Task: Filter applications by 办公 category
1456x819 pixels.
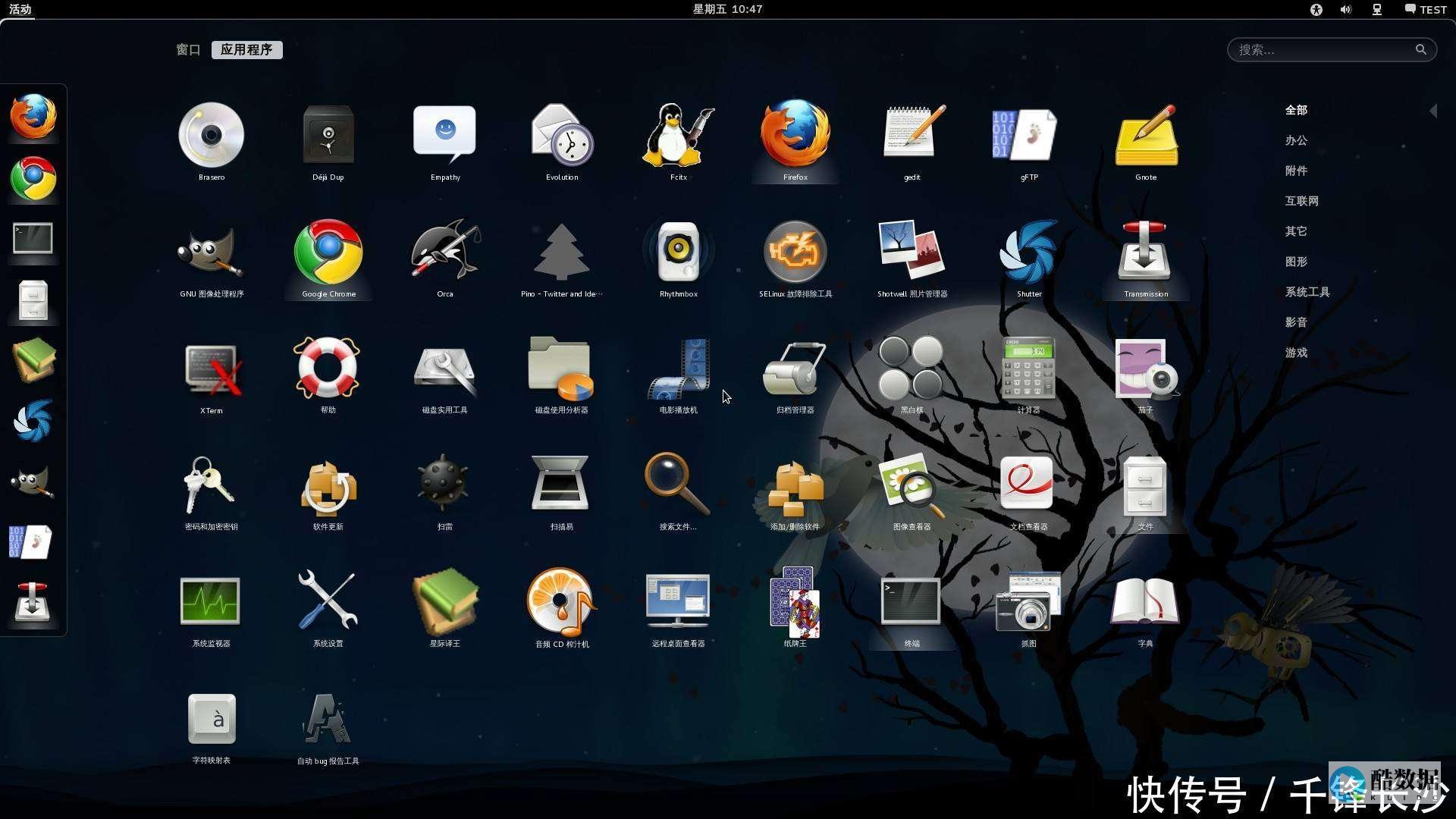Action: coord(1296,140)
